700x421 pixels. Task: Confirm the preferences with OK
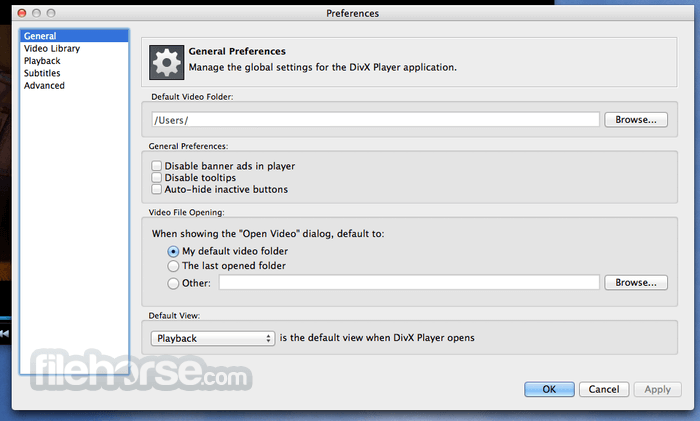(549, 389)
